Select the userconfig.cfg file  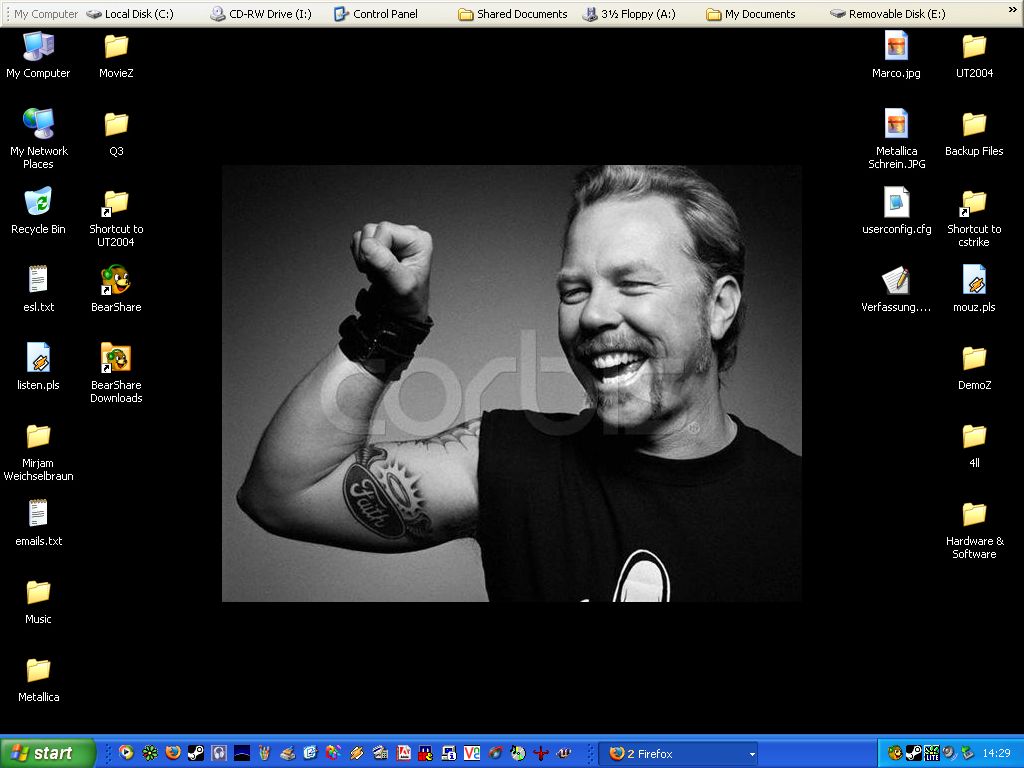click(896, 203)
